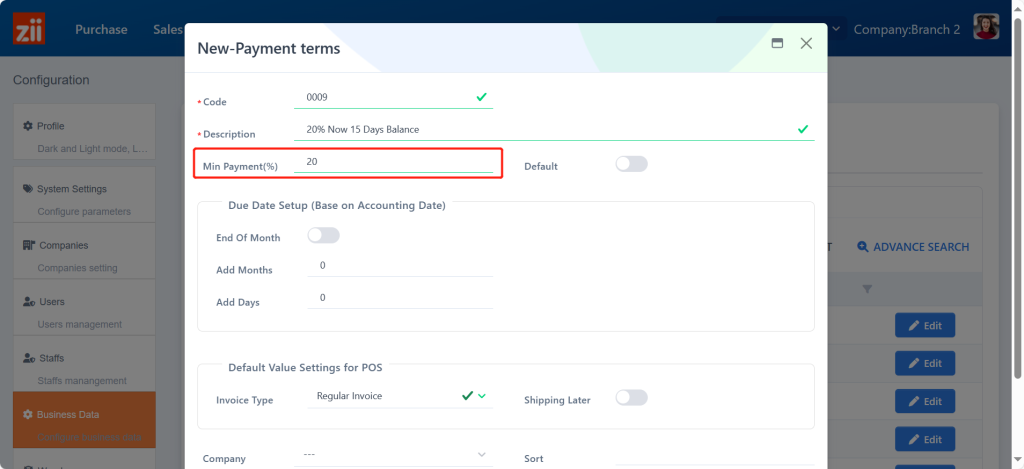
Task: Close the New-Payment terms dialog
Action: click(806, 44)
